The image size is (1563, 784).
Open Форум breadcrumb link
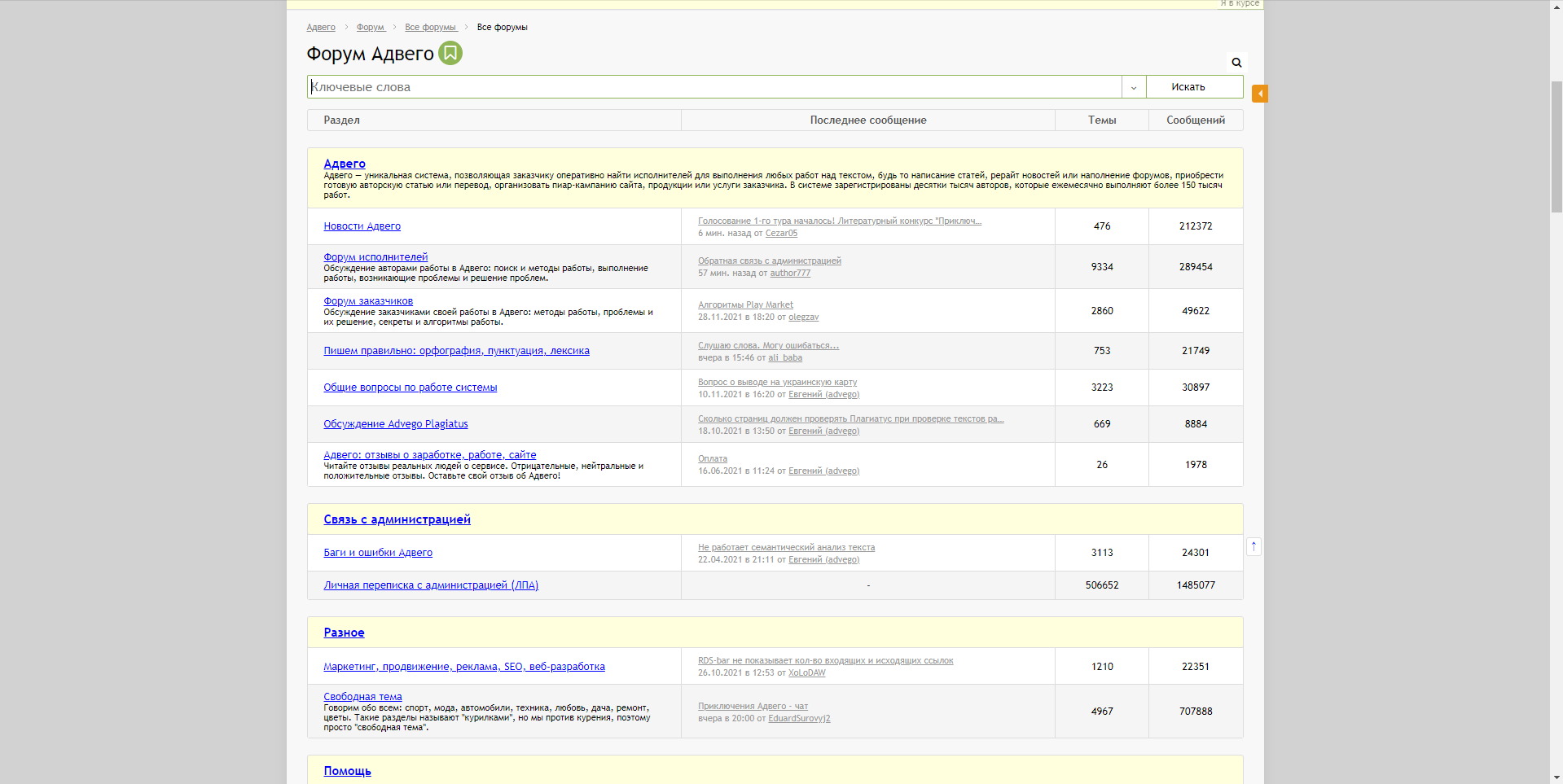[371, 28]
